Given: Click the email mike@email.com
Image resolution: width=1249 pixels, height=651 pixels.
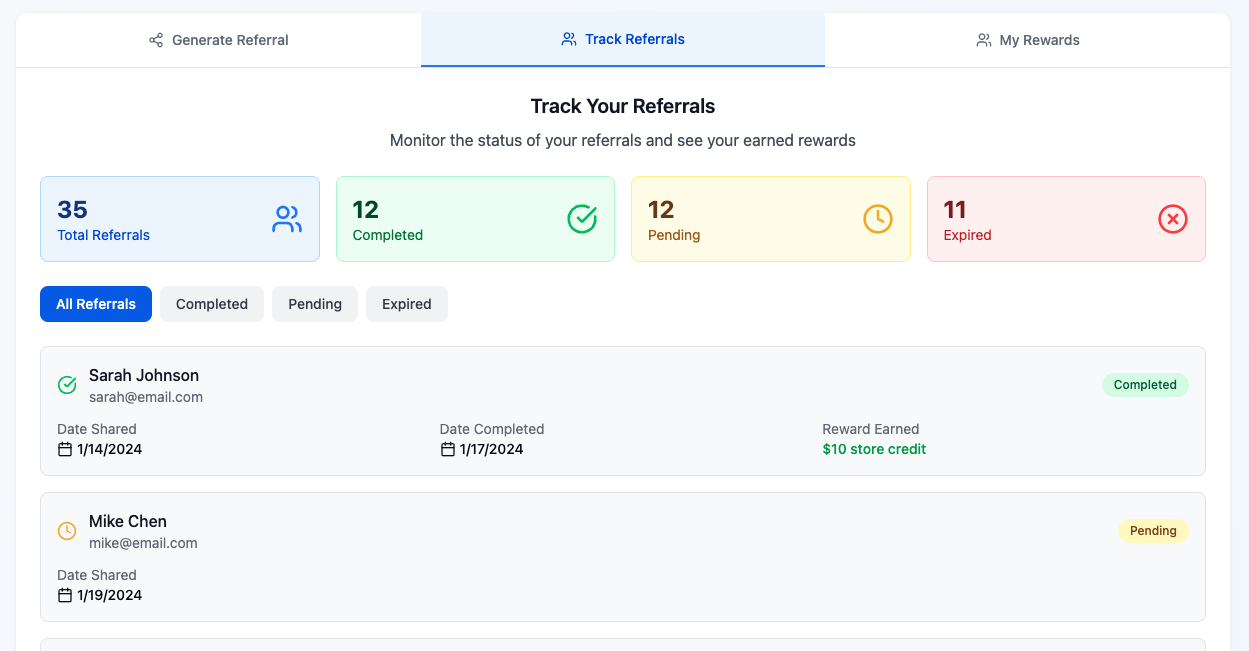Looking at the screenshot, I should coord(143,543).
